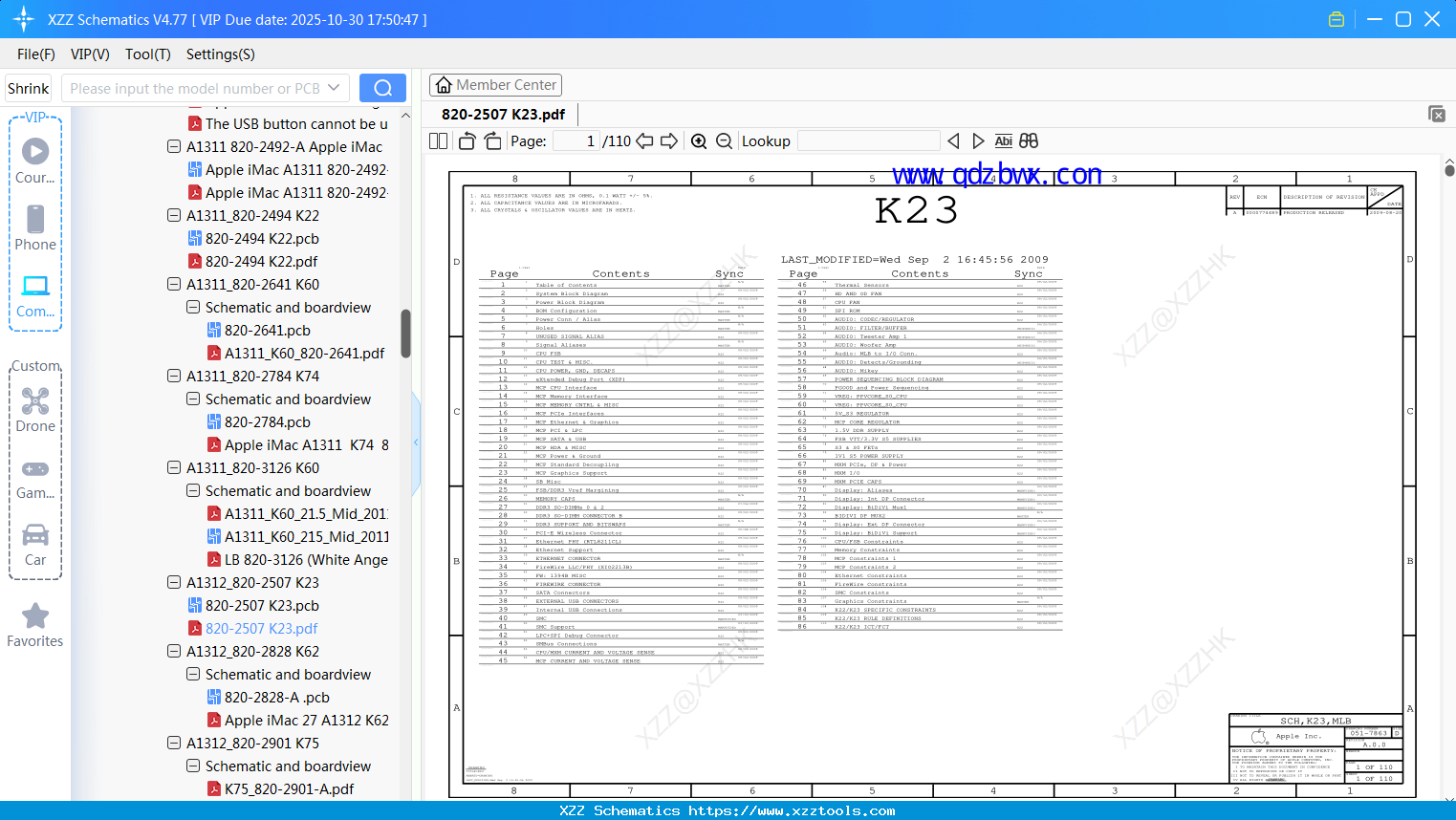The height and width of the screenshot is (820, 1456).
Task: Click the Shrink button
Action: click(x=29, y=88)
